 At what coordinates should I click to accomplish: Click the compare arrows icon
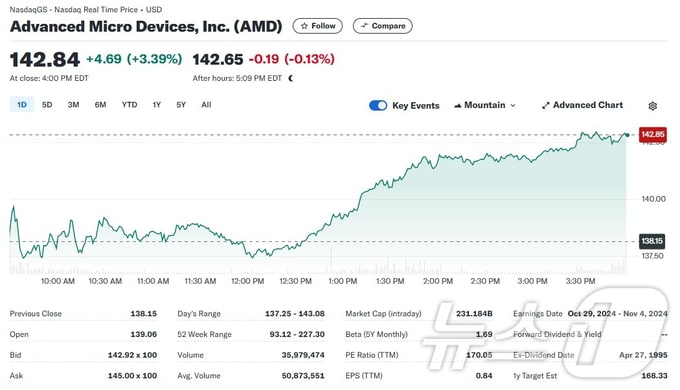point(364,26)
